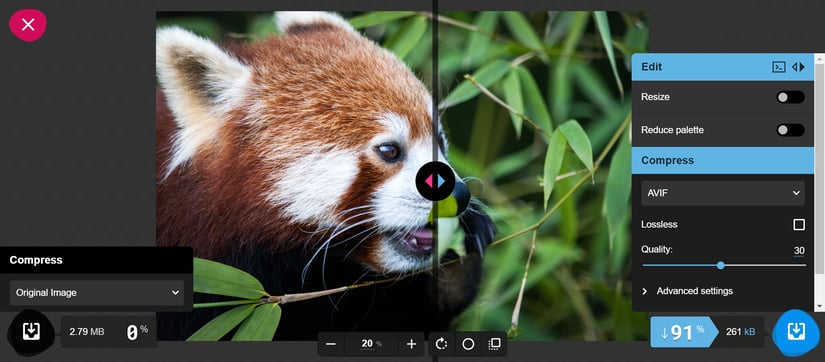Click the zoom percentage field showing 20
Viewport: 825px width, 362px height.
[367, 344]
